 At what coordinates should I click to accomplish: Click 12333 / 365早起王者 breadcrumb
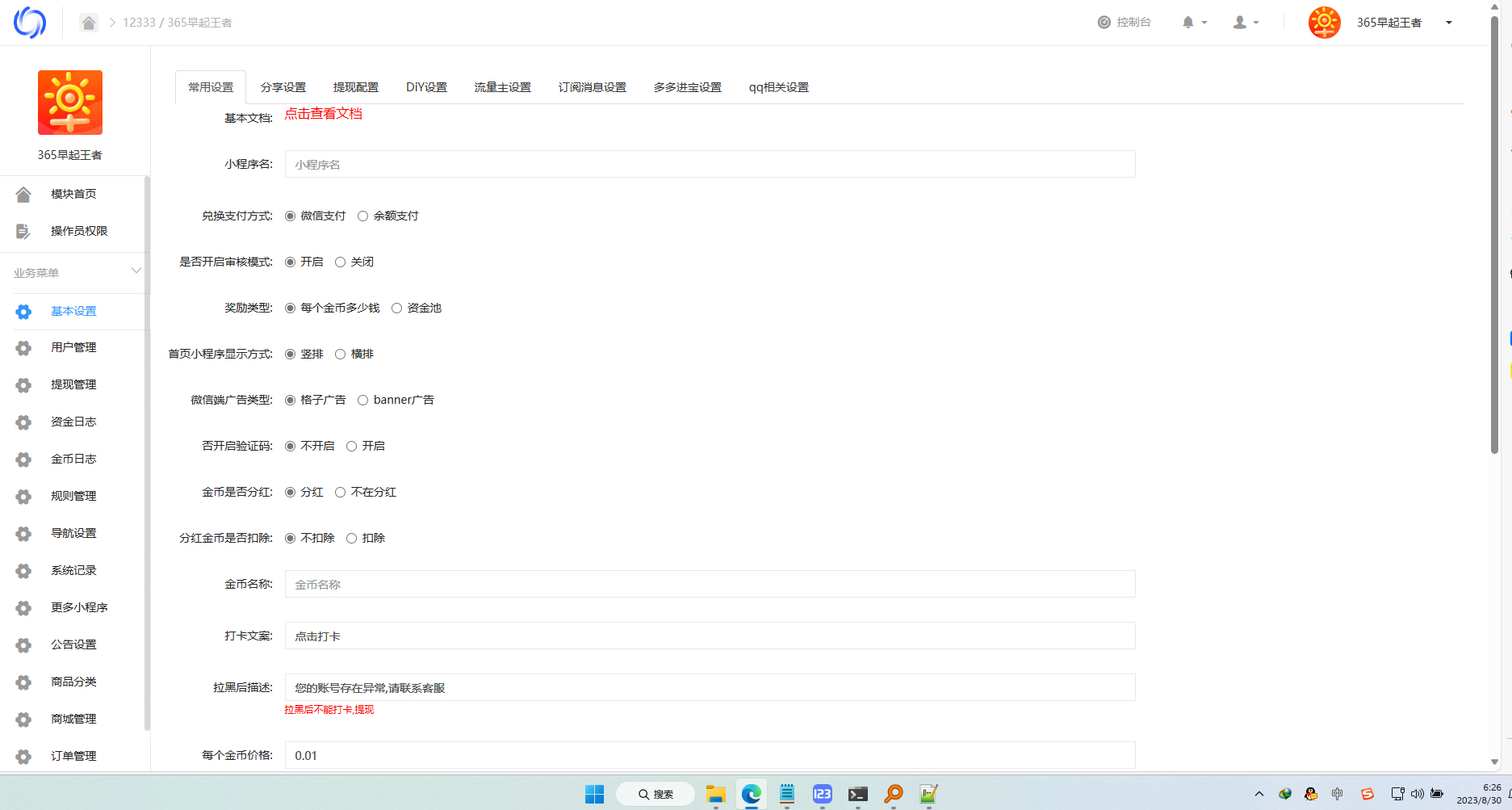[x=178, y=23]
